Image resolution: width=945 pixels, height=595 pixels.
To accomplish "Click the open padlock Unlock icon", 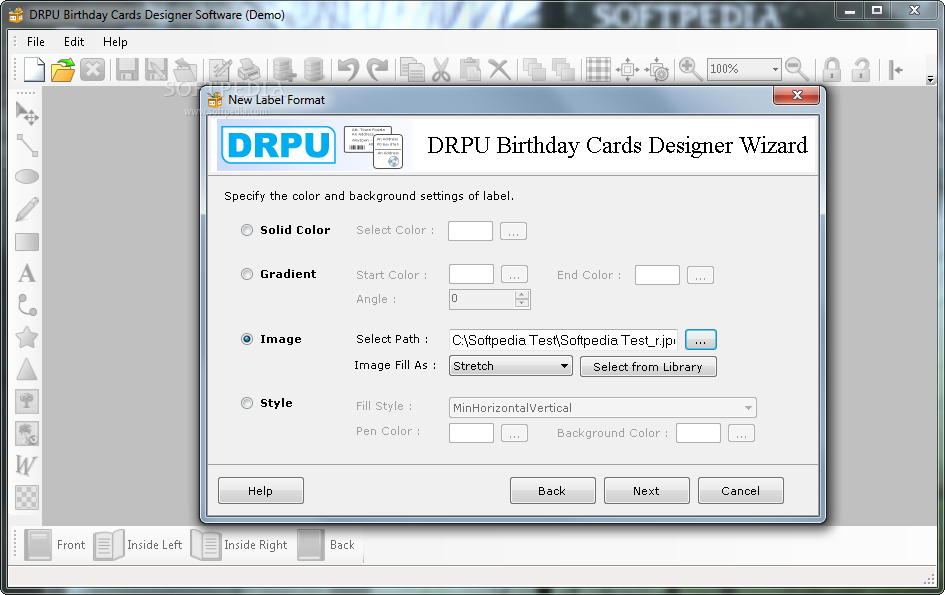I will [861, 69].
